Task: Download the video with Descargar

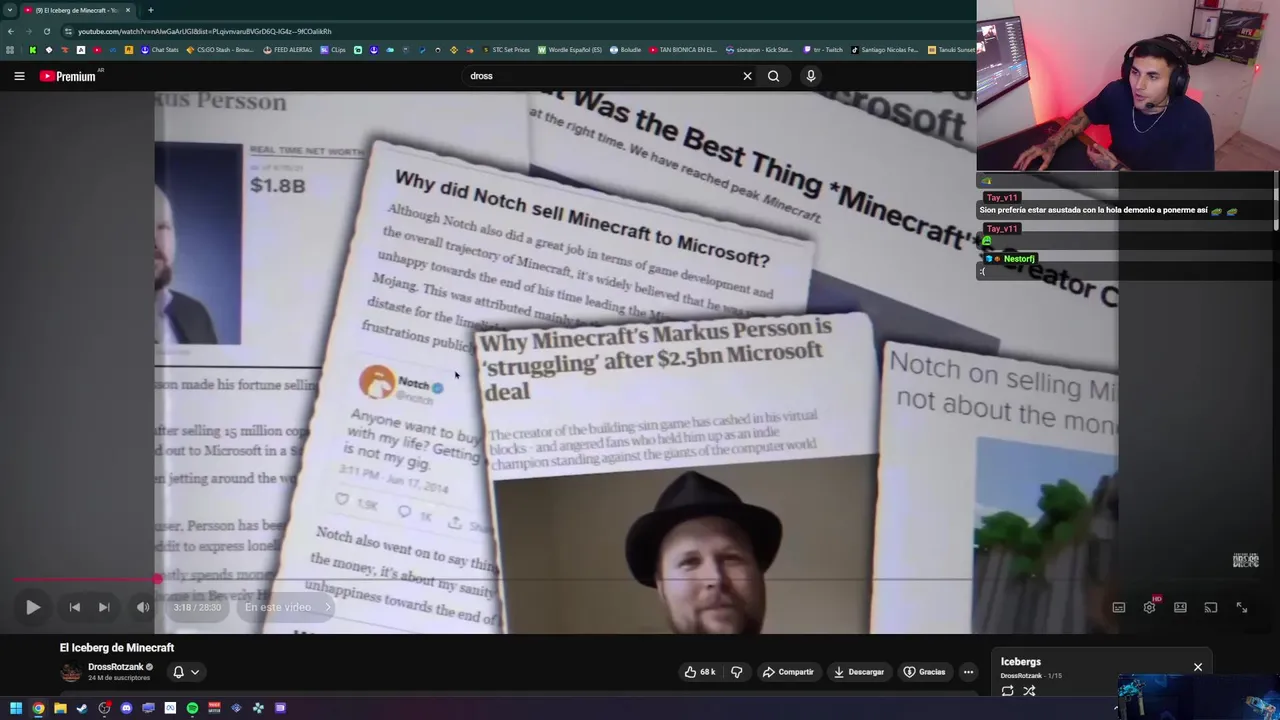Action: [859, 672]
